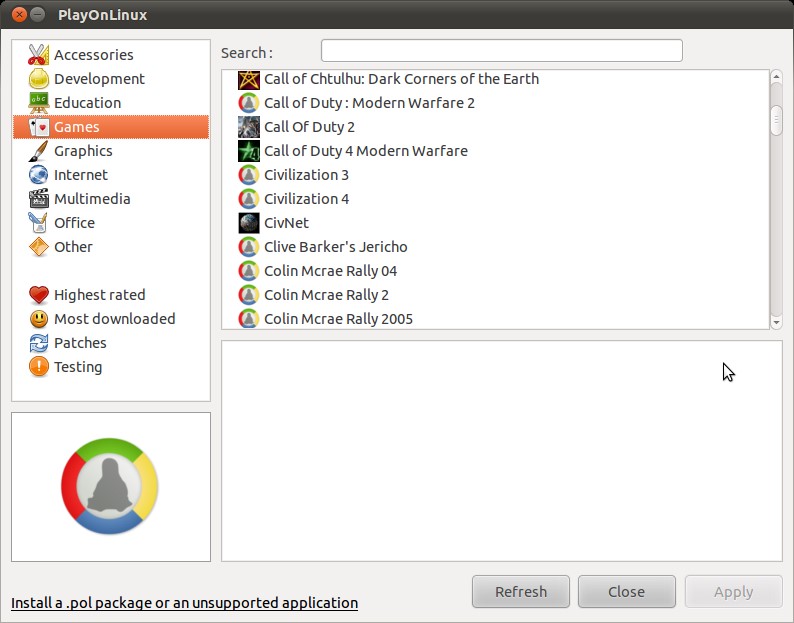Show the Multimedia category
794x623 pixels.
click(x=111, y=199)
